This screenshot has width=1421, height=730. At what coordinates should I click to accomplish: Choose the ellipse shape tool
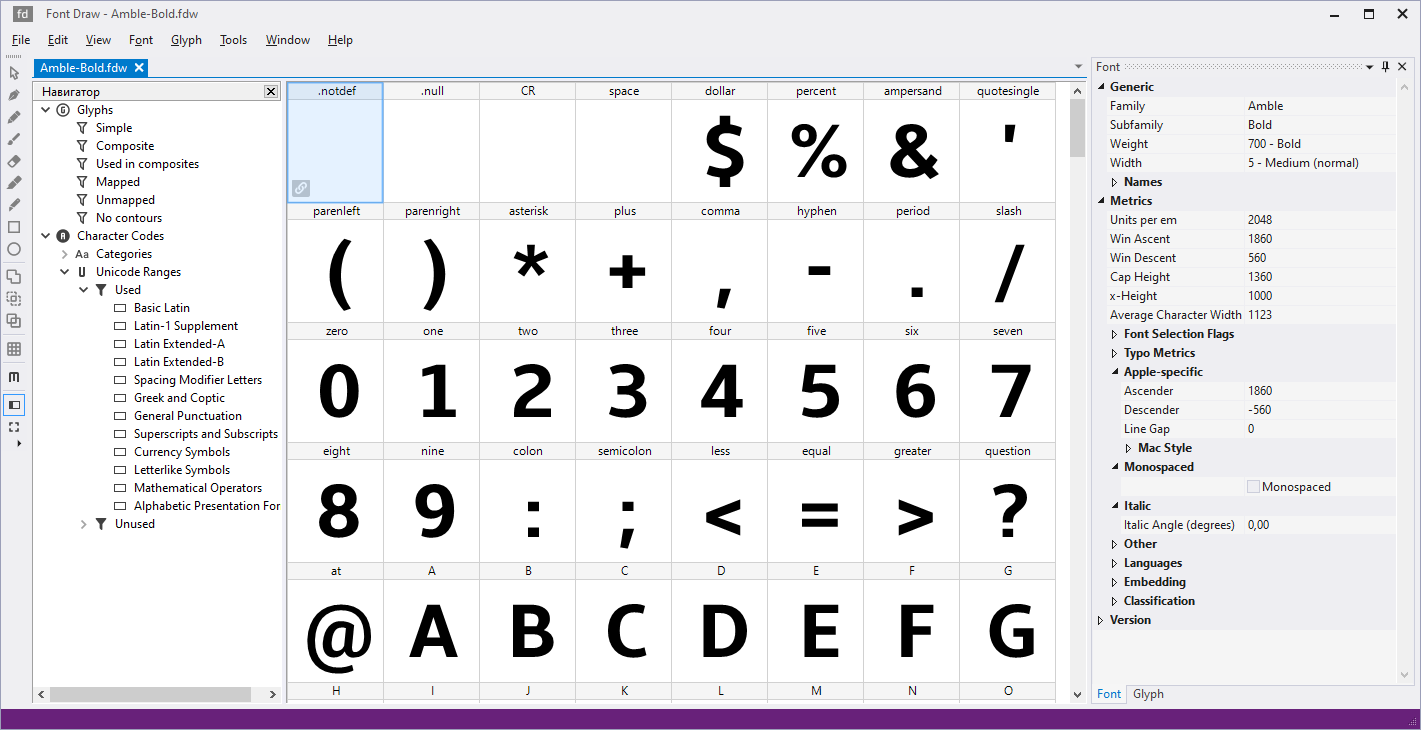pos(14,249)
